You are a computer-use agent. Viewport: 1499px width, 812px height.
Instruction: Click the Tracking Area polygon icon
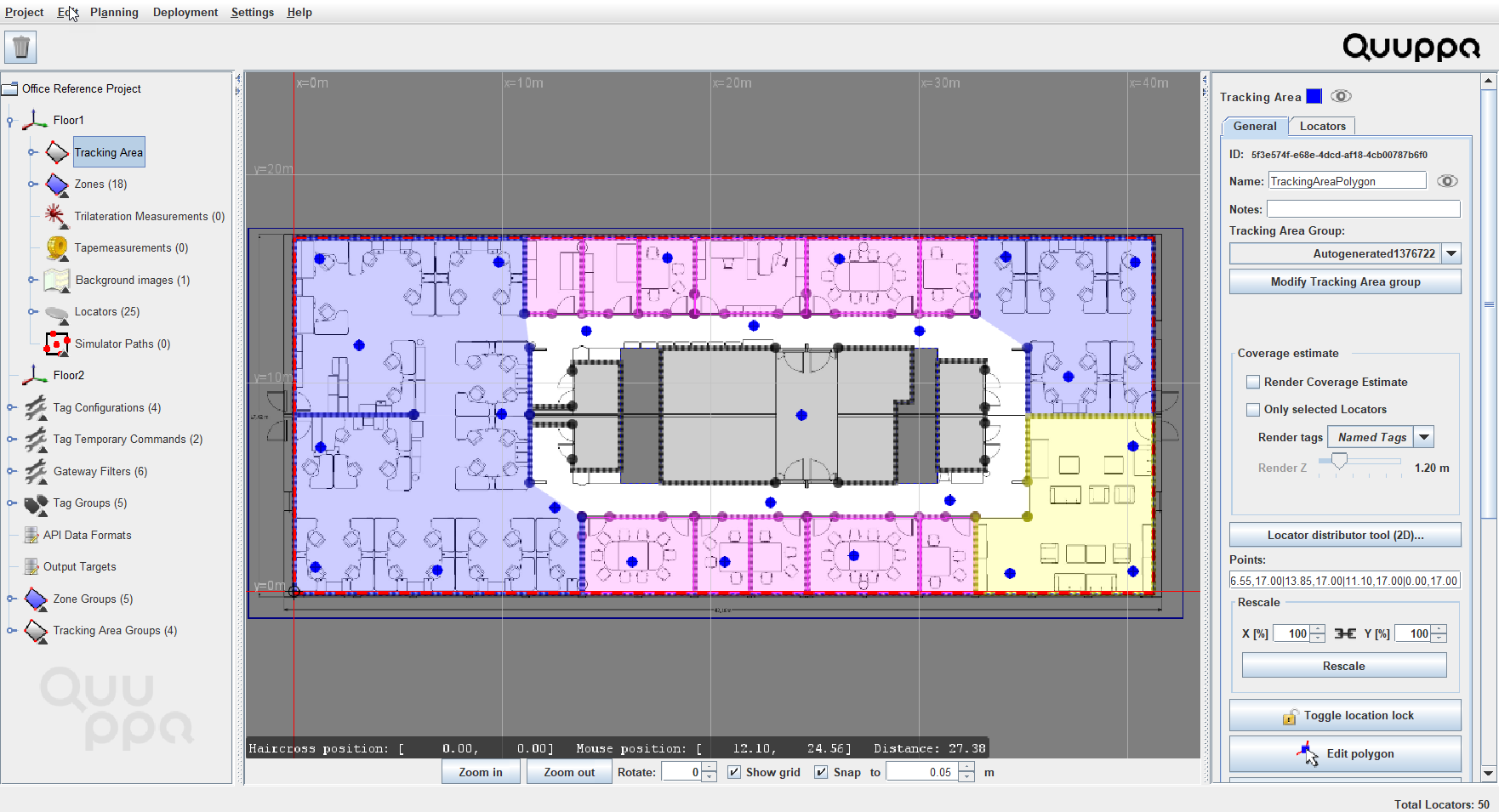(57, 152)
